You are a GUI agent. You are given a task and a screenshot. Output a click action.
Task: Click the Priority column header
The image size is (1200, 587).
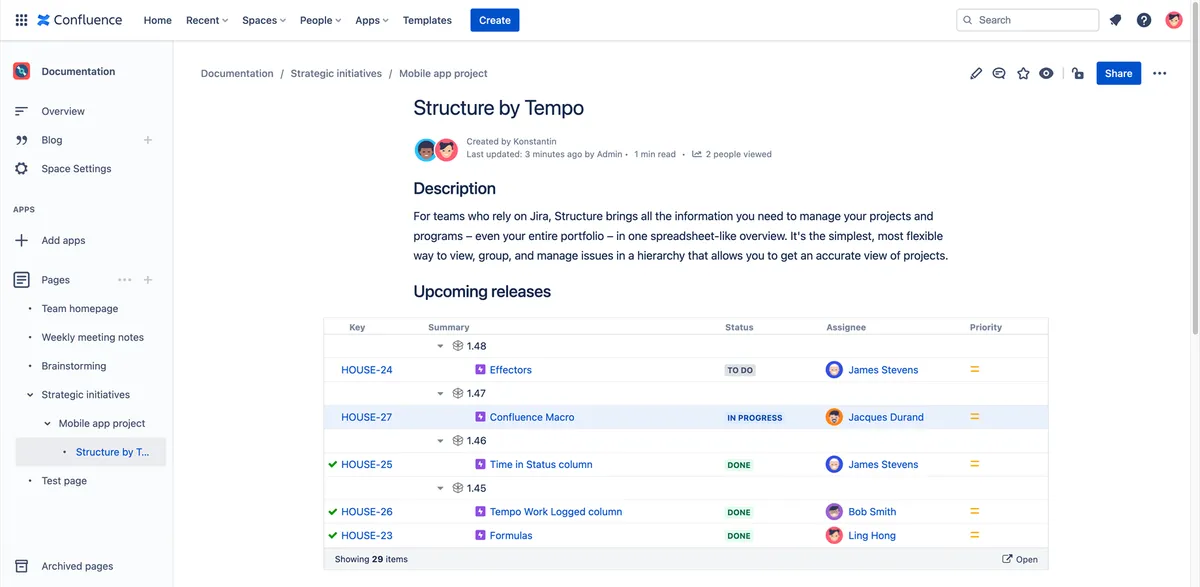tap(986, 327)
